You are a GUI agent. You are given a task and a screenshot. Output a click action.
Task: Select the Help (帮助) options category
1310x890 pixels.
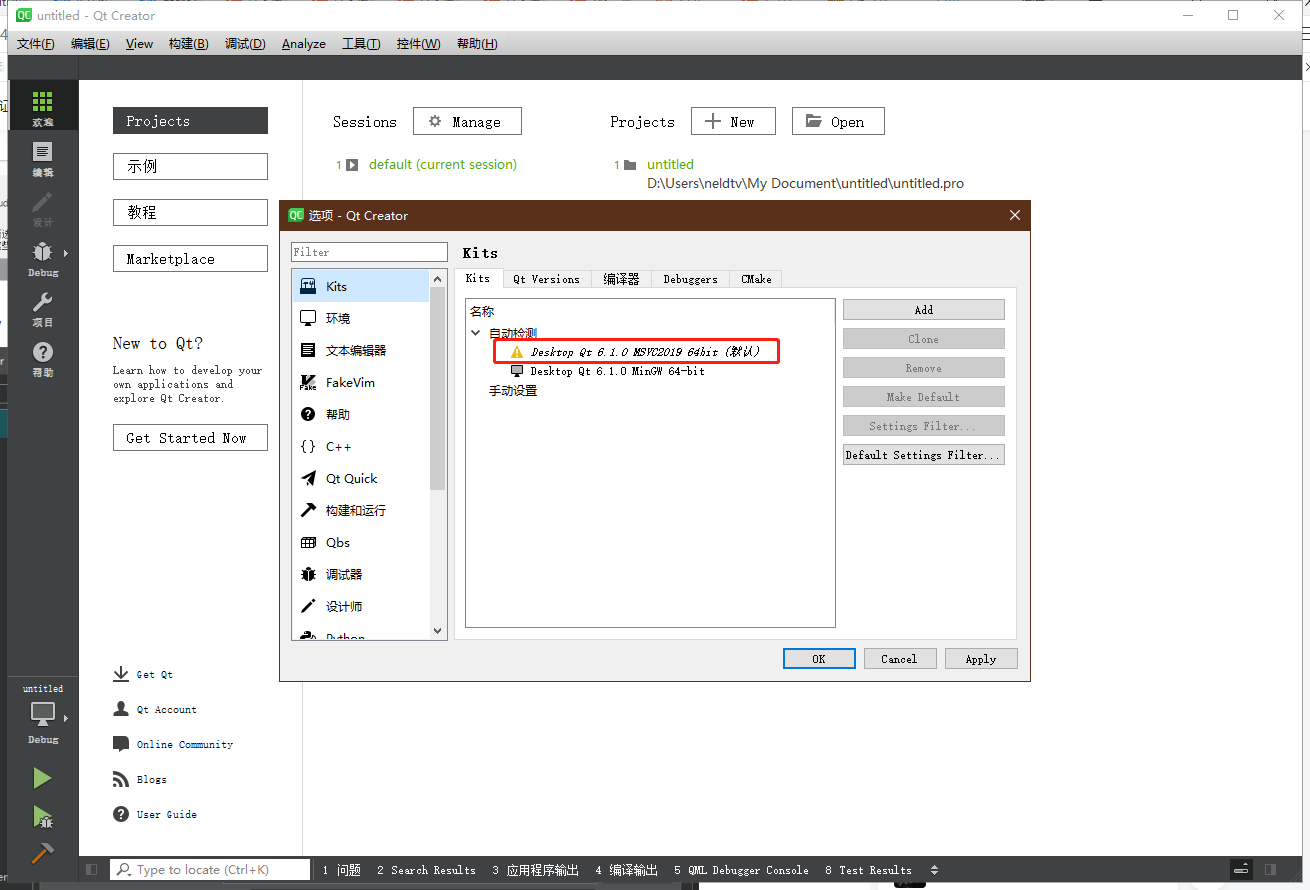tap(361, 414)
